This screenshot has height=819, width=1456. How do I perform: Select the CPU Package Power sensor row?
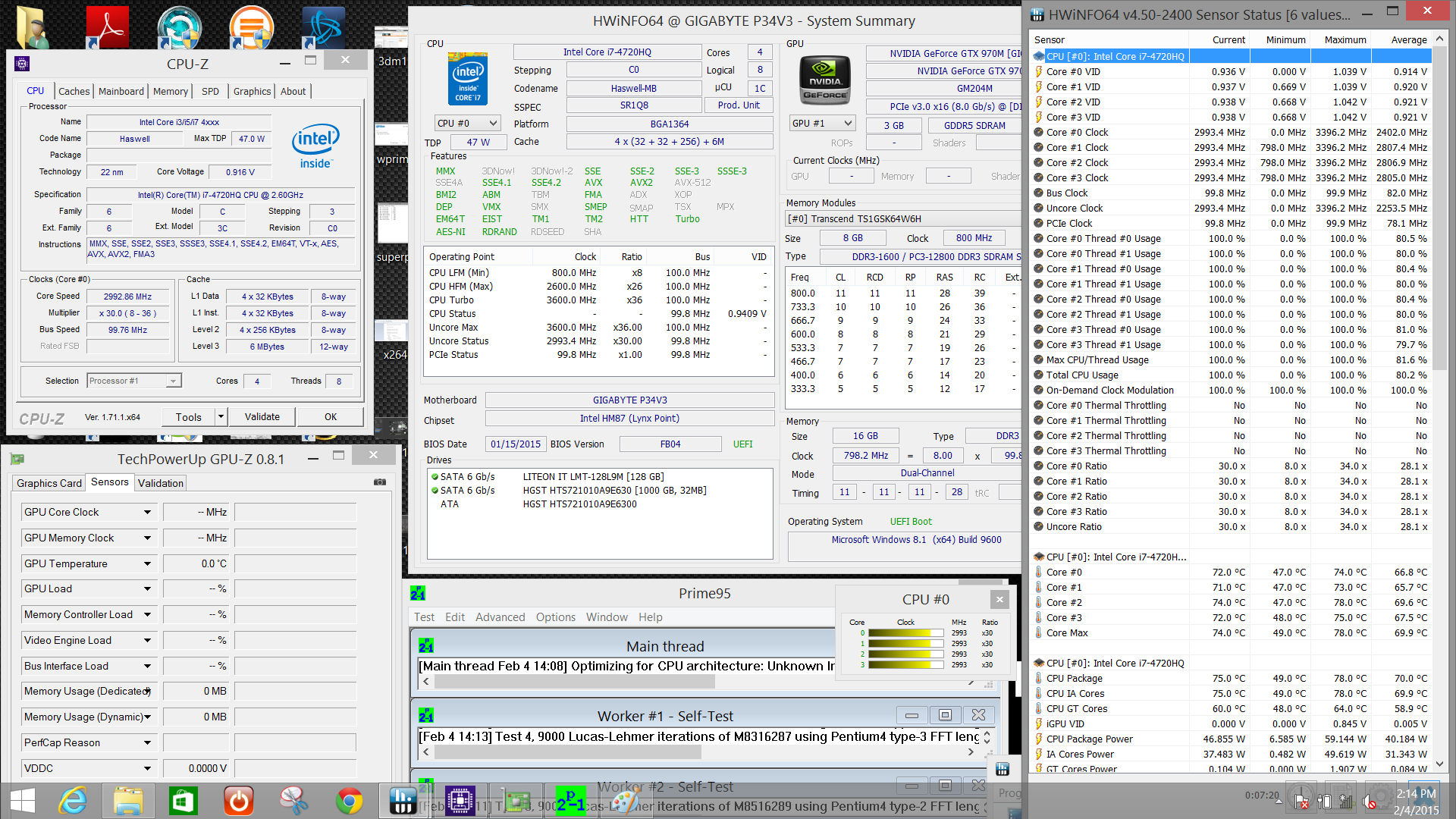pos(1232,739)
